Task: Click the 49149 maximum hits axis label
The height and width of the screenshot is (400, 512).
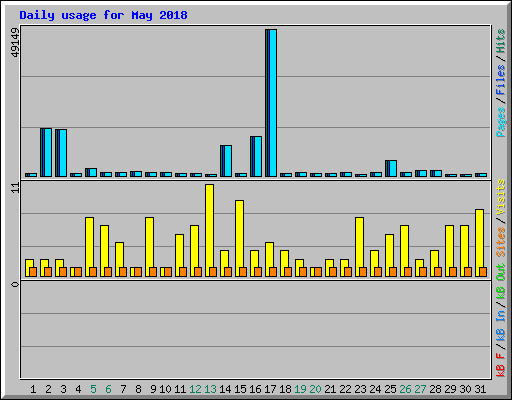Action: point(15,42)
